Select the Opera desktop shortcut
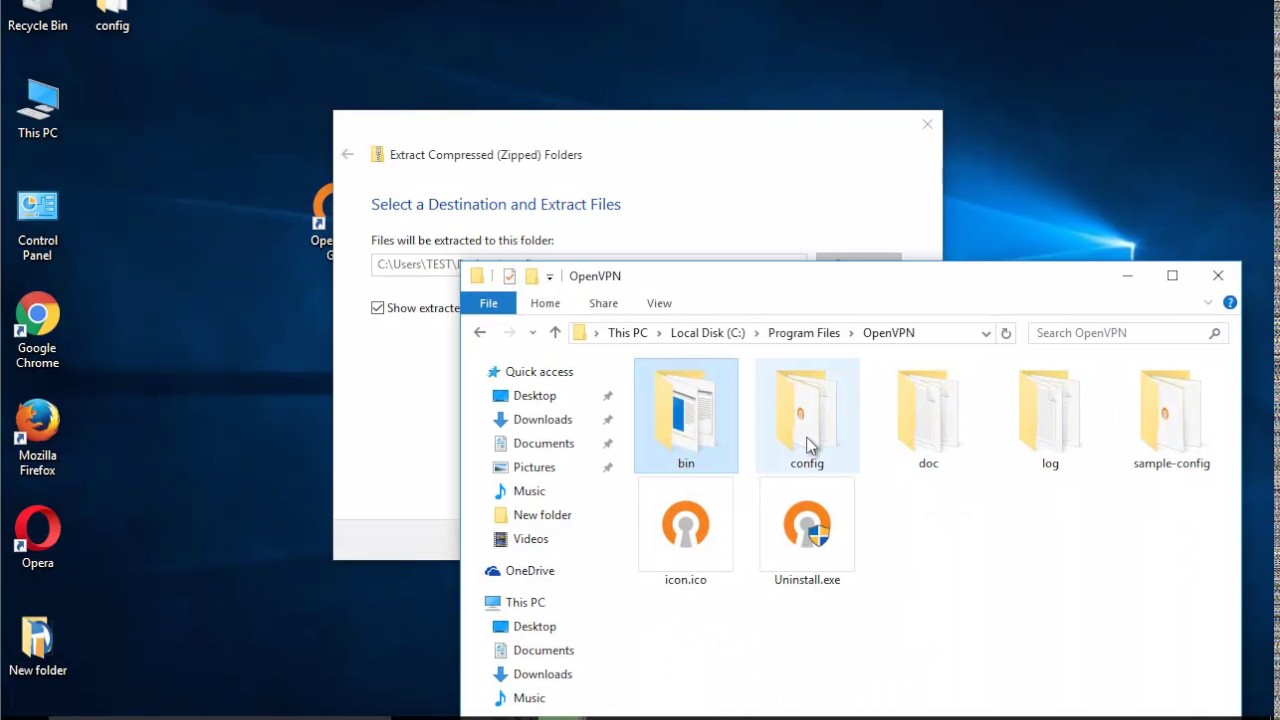 38,538
